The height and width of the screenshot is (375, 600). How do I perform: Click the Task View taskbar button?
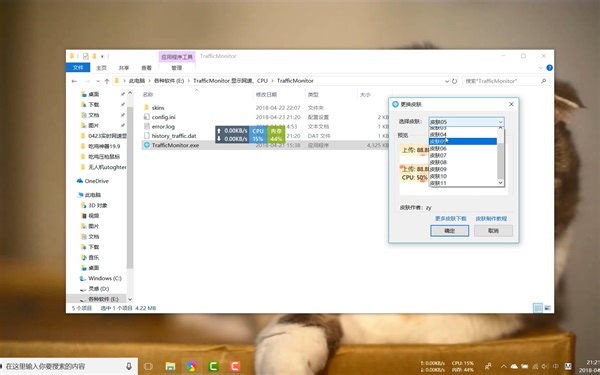(148, 366)
